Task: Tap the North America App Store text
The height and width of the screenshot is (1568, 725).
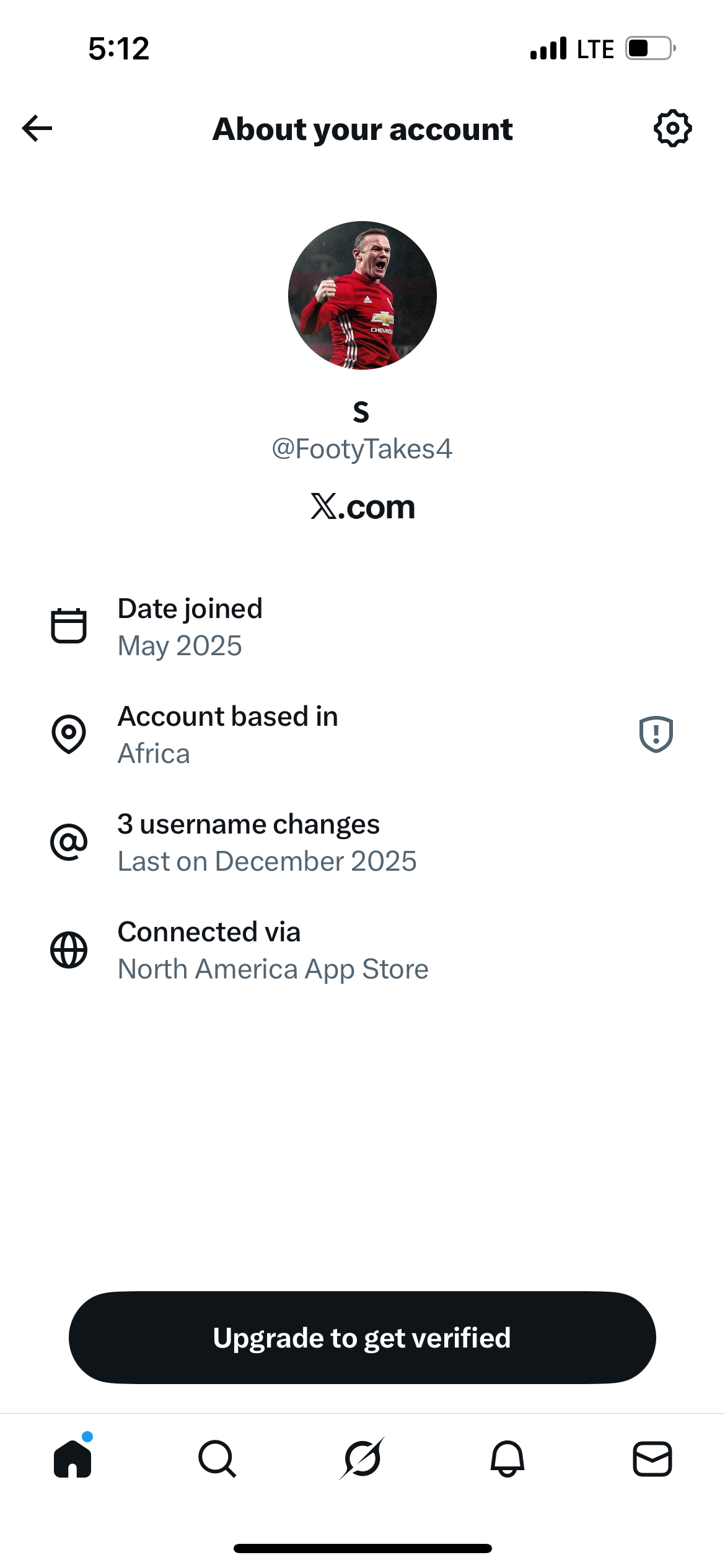Action: pyautogui.click(x=273, y=969)
